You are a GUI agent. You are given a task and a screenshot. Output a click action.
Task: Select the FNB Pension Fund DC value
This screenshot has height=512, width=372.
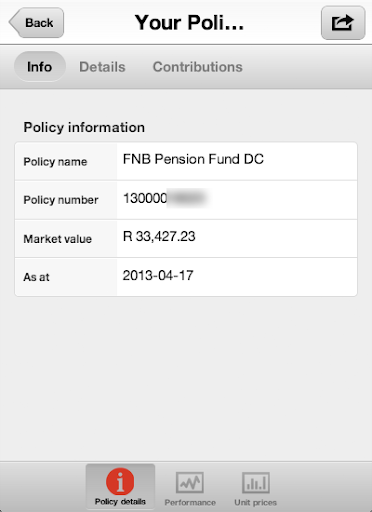pos(193,159)
